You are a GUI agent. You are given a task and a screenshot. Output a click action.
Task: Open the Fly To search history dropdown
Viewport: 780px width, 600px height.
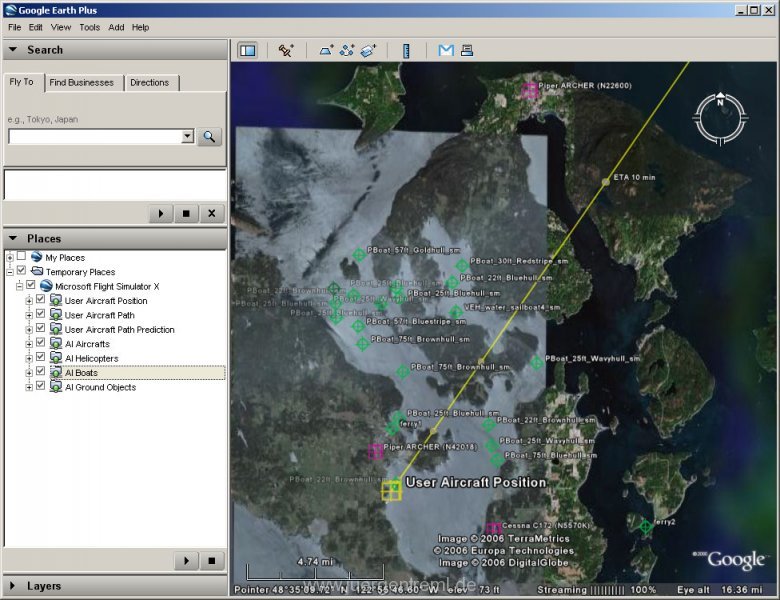188,136
